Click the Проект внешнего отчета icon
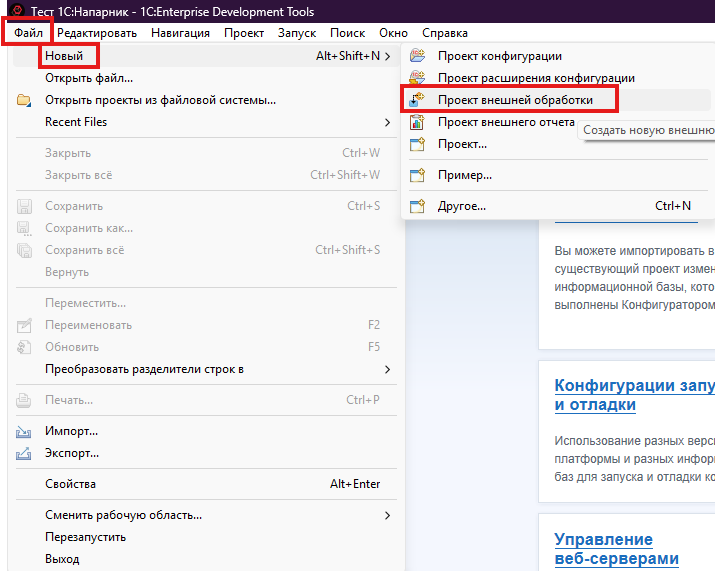This screenshot has height=571, width=715. tap(417, 122)
